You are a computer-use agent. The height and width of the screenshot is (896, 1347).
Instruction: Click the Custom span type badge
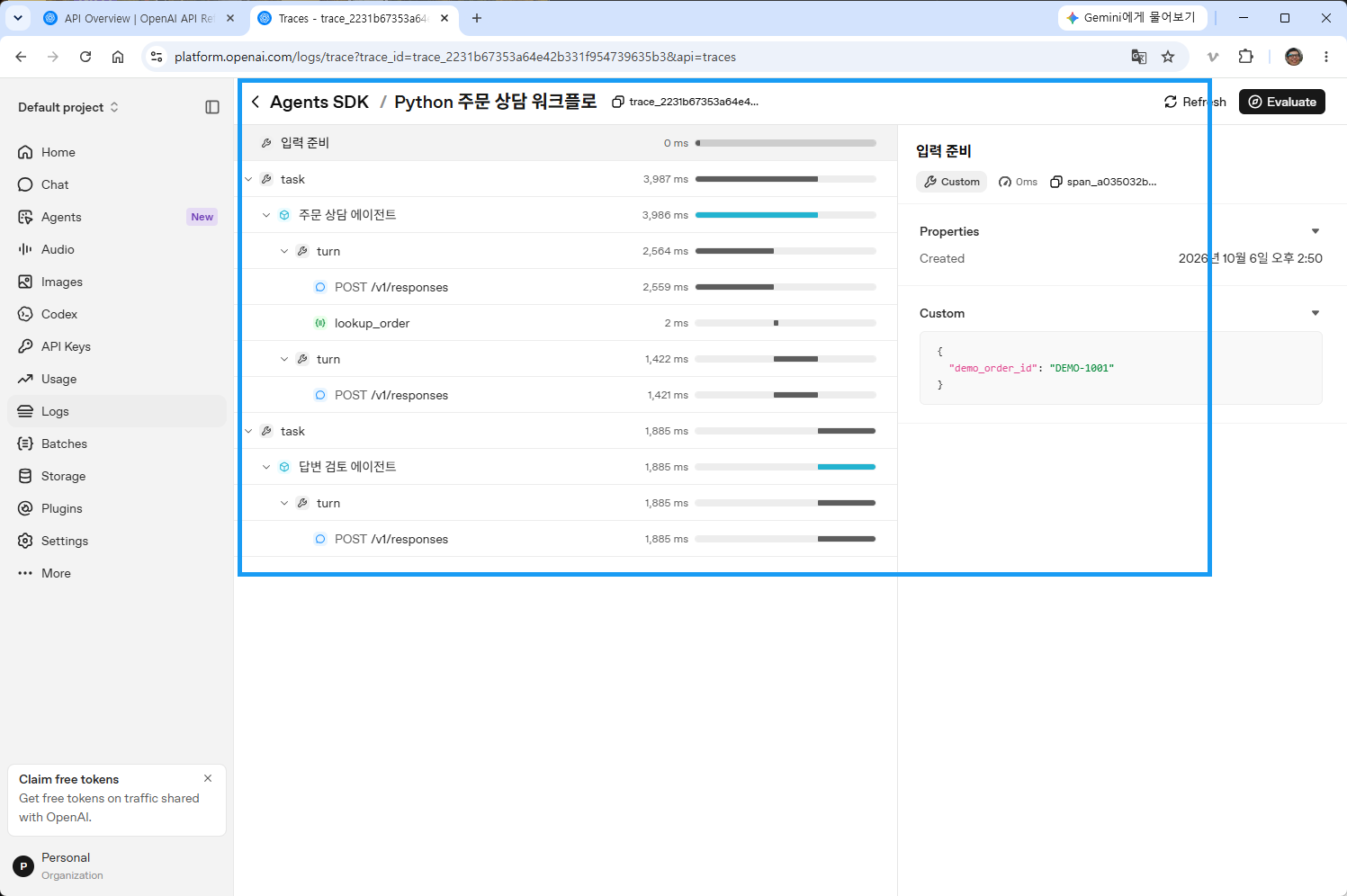pos(951,182)
